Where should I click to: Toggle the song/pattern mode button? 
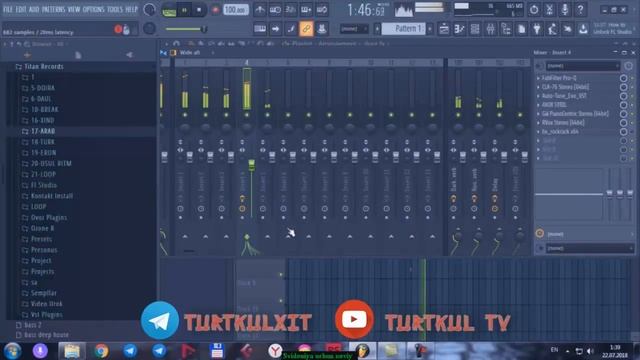(169, 10)
